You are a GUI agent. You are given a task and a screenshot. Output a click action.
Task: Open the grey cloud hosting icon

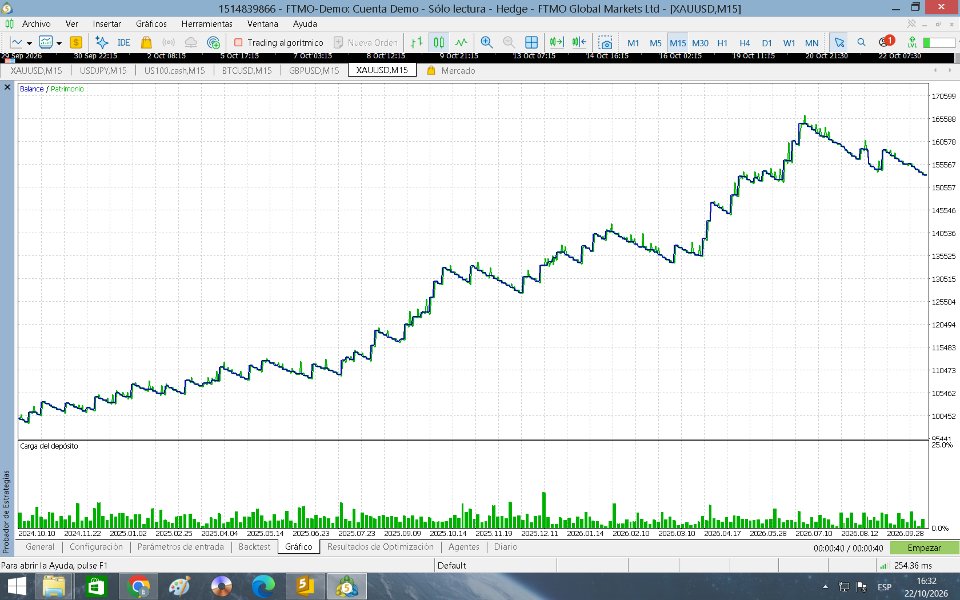click(191, 42)
